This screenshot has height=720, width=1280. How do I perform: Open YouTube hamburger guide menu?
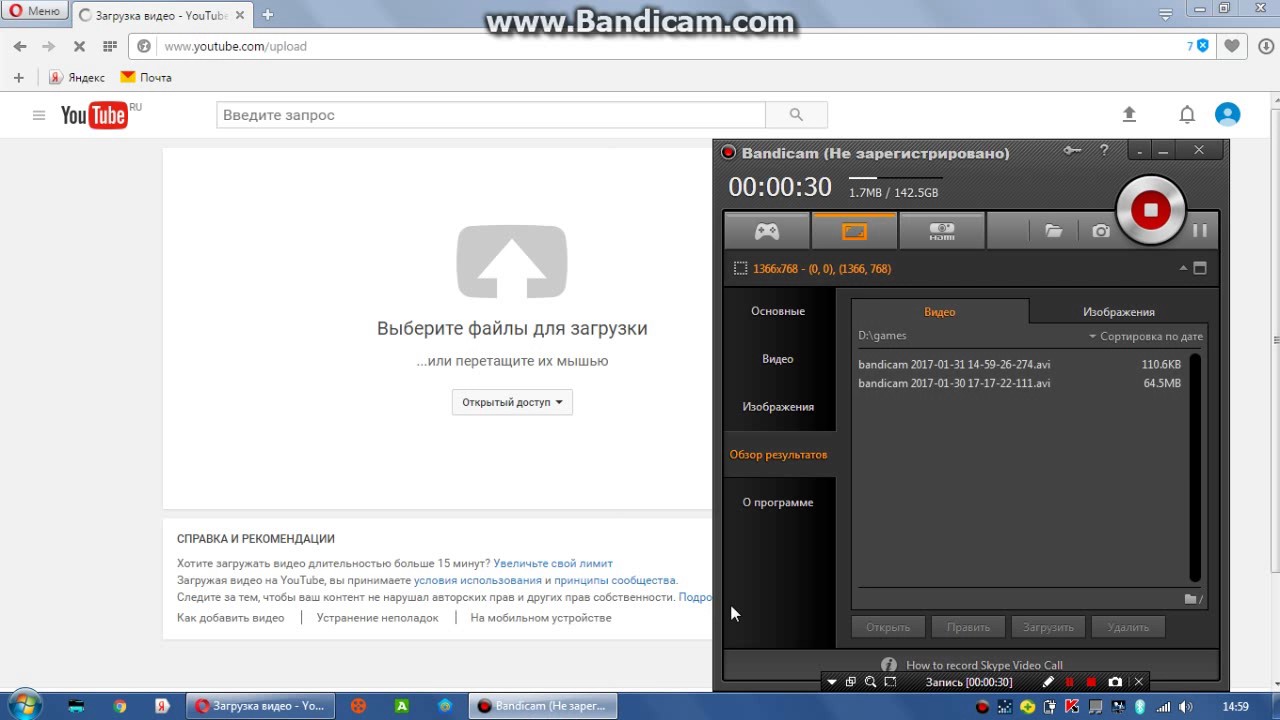[x=39, y=115]
